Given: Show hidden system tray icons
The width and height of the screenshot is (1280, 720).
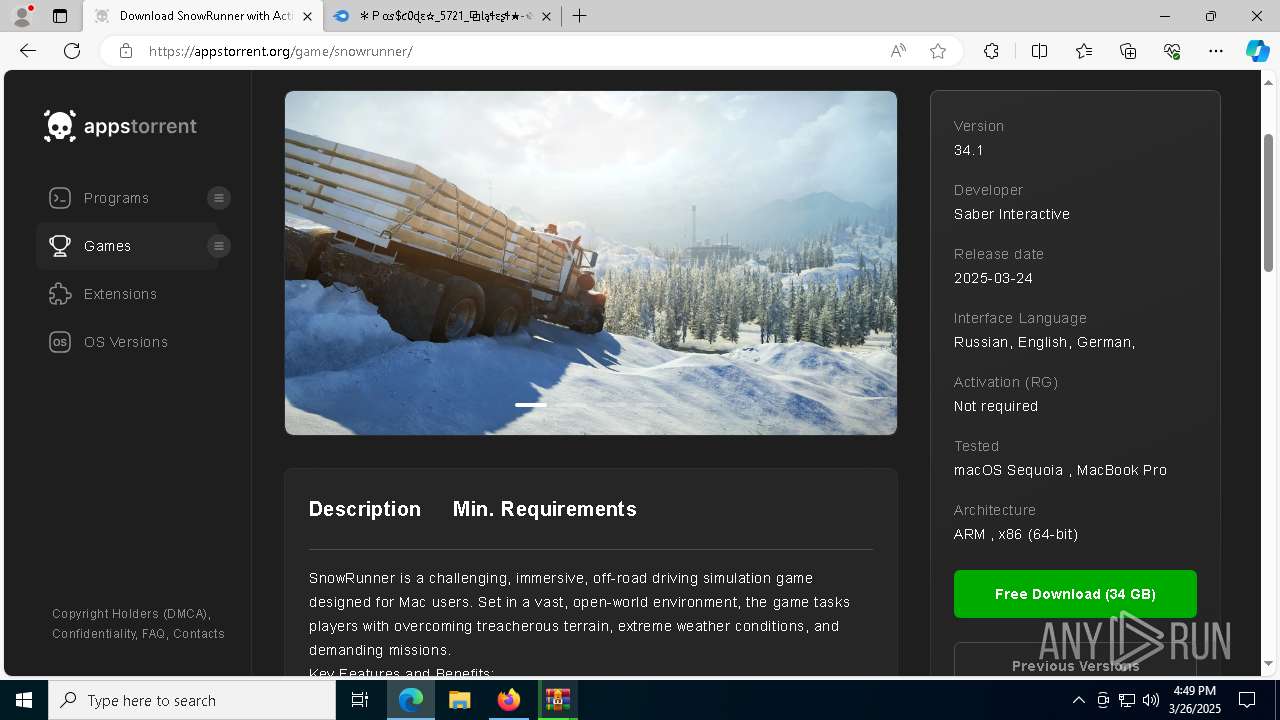Looking at the screenshot, I should 1078,700.
